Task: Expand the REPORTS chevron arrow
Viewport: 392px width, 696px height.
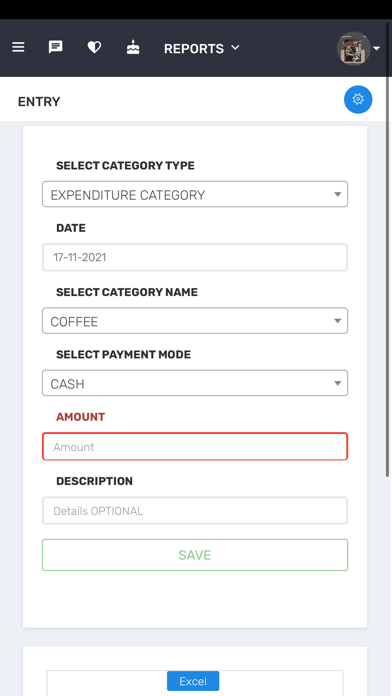Action: point(235,47)
